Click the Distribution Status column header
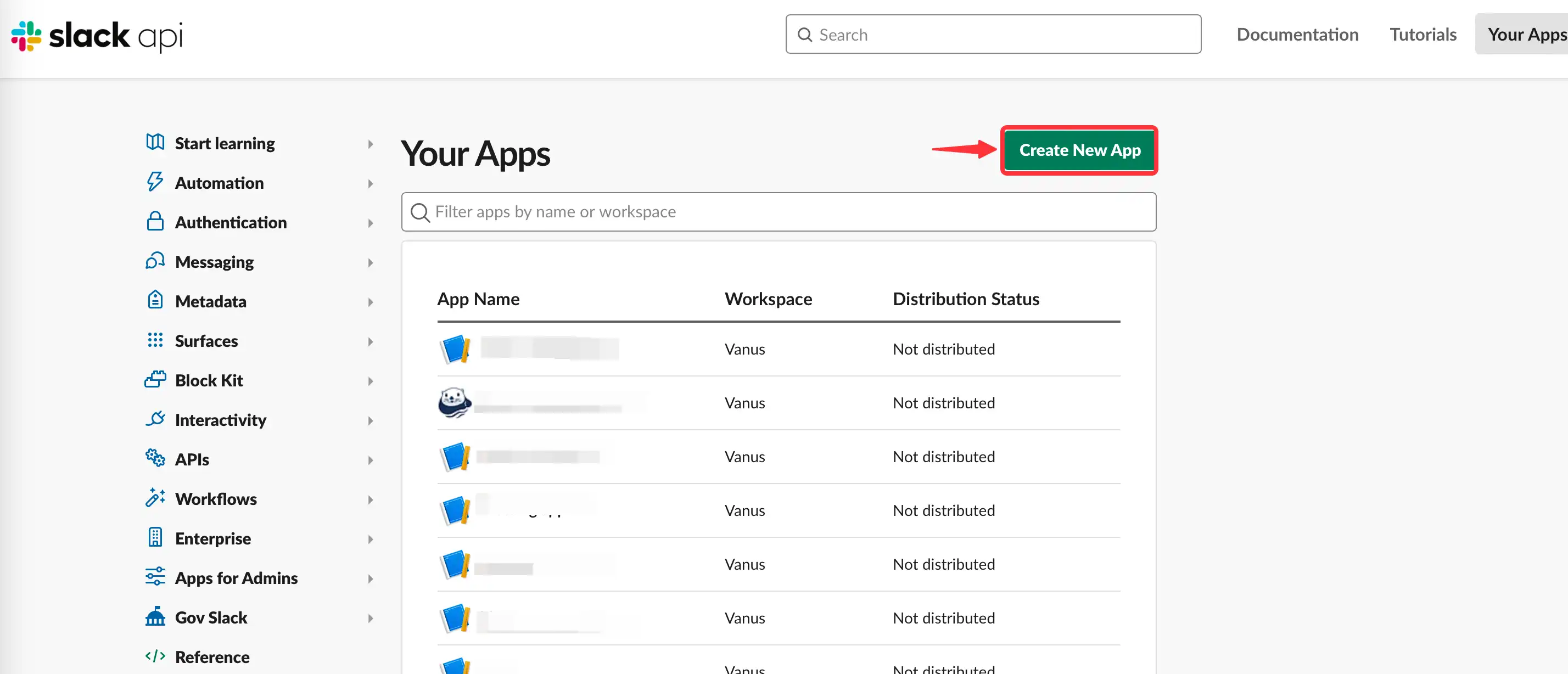The height and width of the screenshot is (674, 1568). pyautogui.click(x=965, y=299)
